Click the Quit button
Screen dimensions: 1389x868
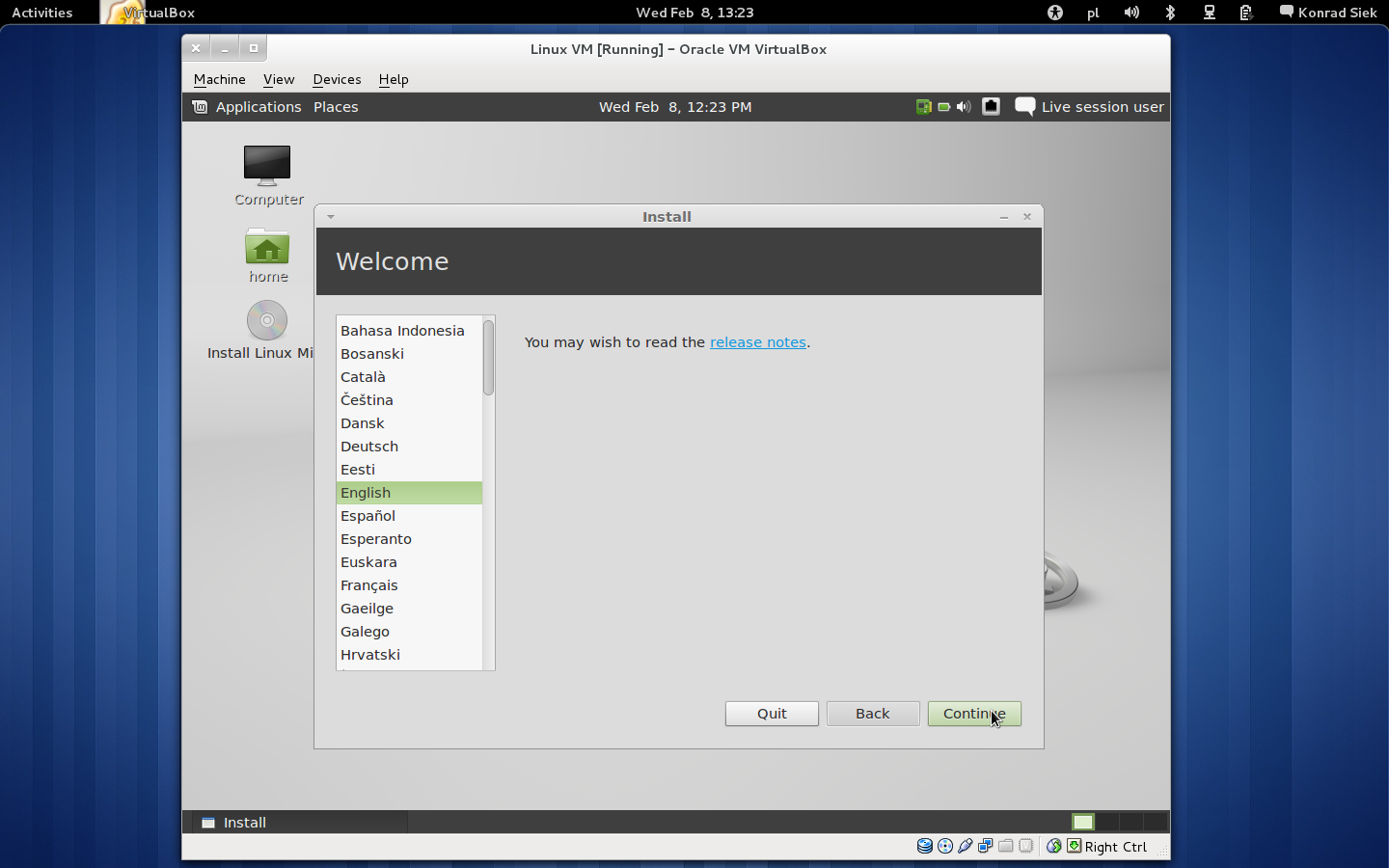tap(772, 714)
